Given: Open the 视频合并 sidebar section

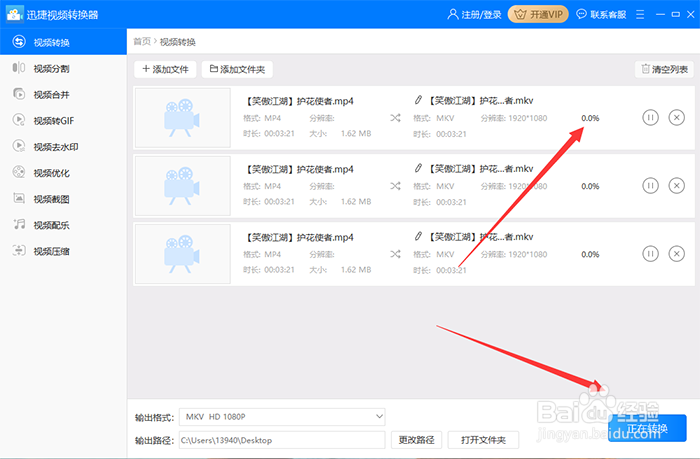Looking at the screenshot, I should pyautogui.click(x=63, y=94).
